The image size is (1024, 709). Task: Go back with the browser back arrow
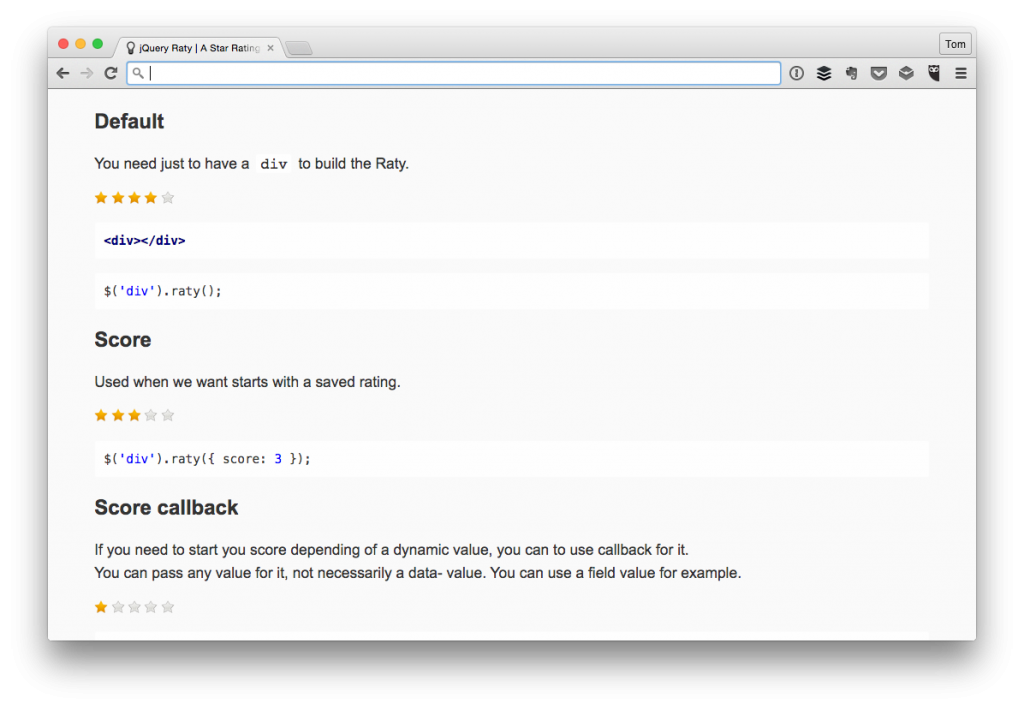[63, 73]
